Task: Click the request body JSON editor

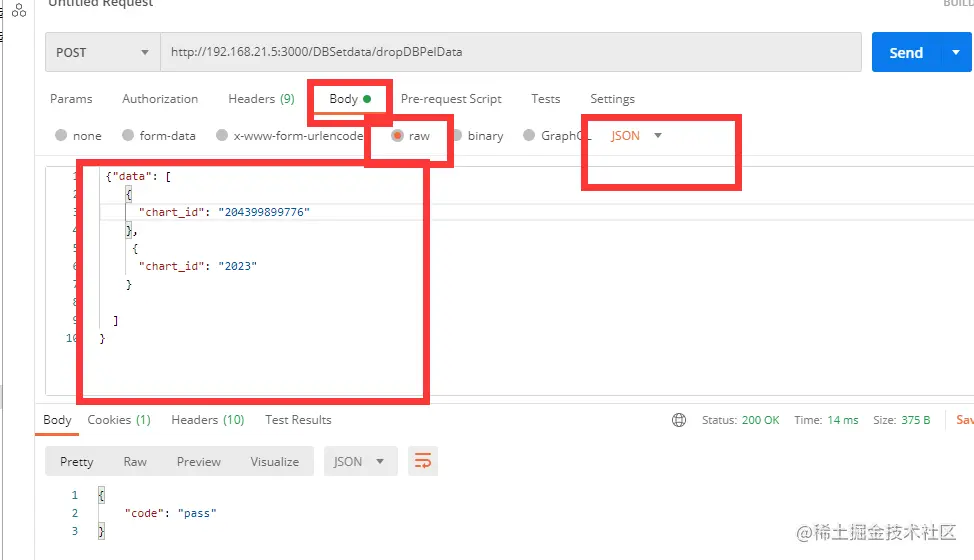Action: point(509,281)
